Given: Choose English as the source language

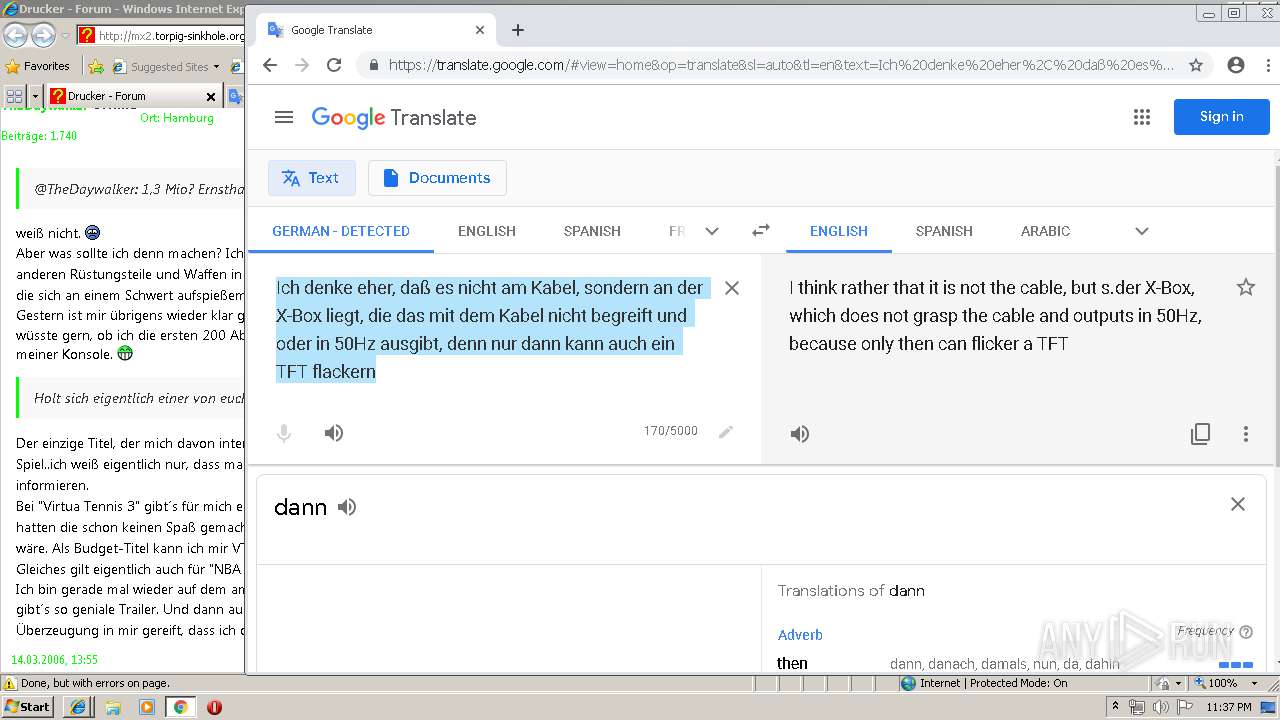Looking at the screenshot, I should [x=487, y=231].
